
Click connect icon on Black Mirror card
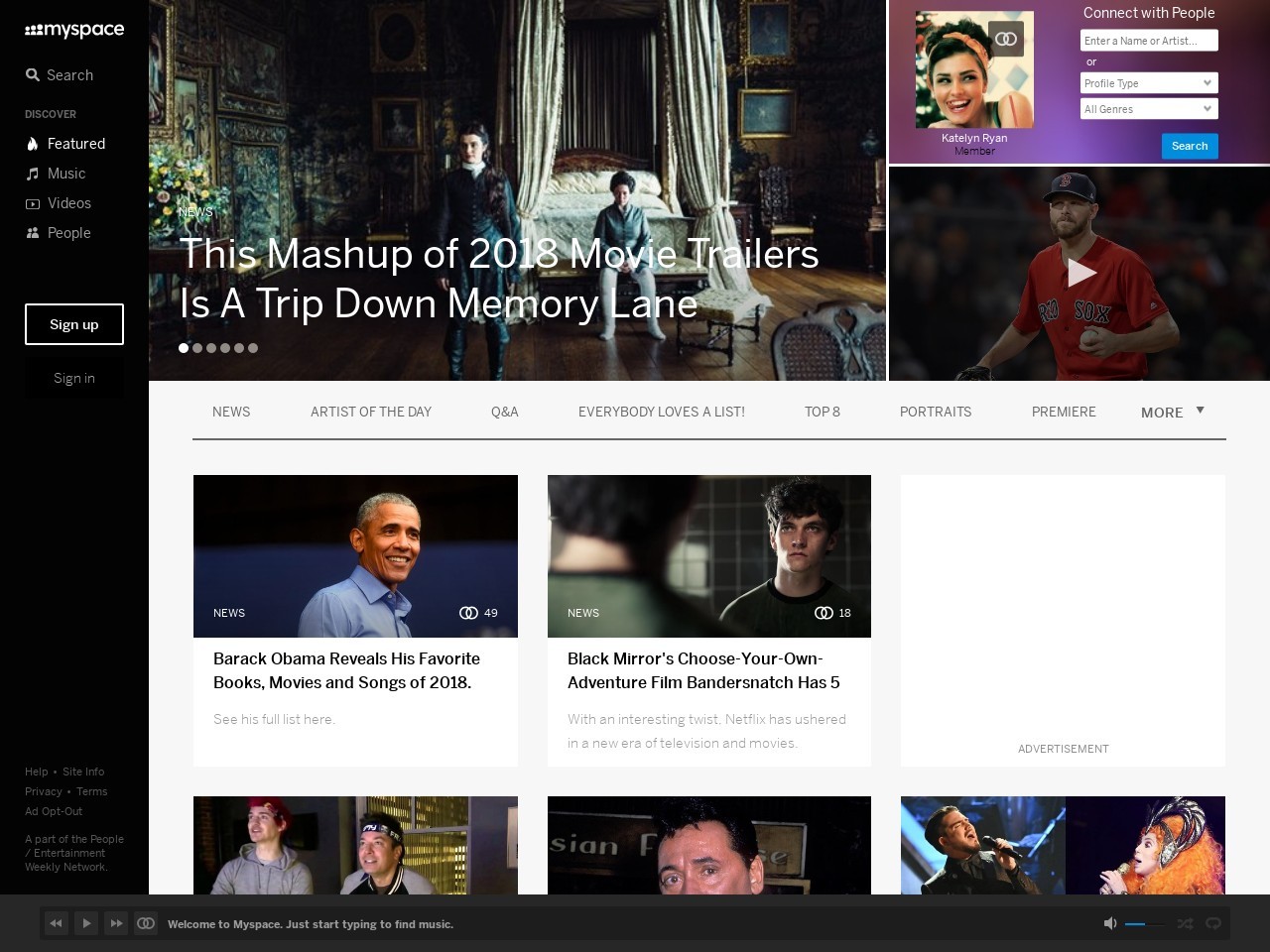pyautogui.click(x=824, y=613)
